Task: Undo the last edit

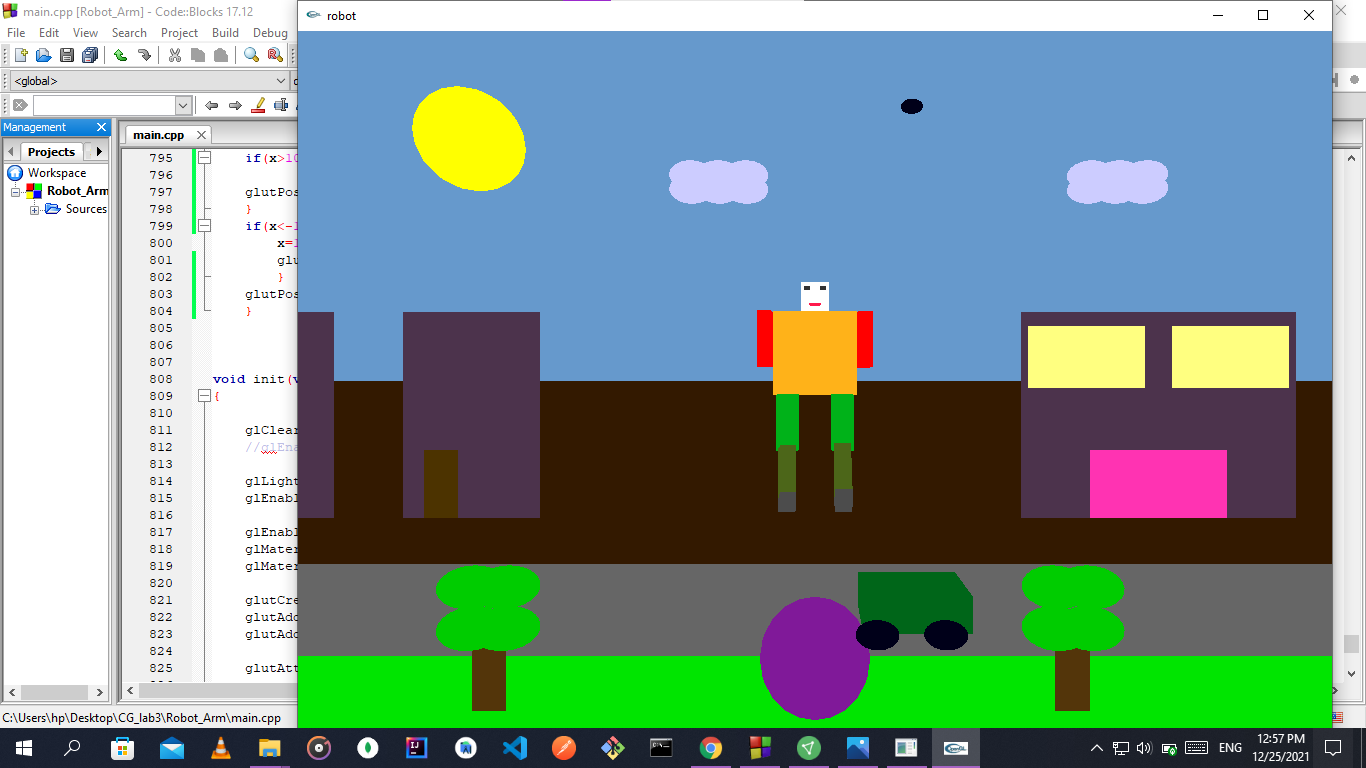Action: (x=120, y=56)
